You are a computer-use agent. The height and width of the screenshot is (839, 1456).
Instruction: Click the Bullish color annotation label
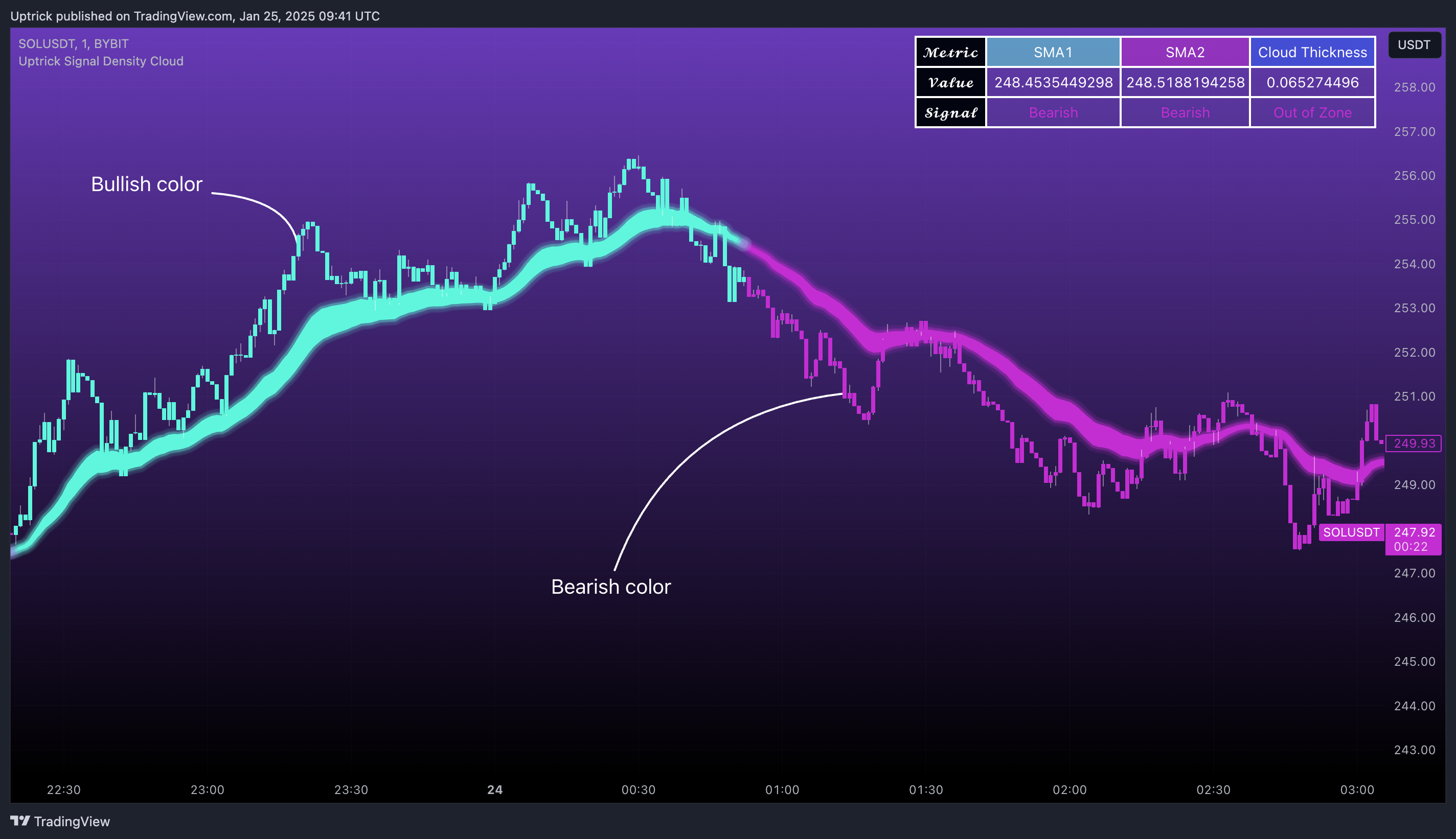146,184
